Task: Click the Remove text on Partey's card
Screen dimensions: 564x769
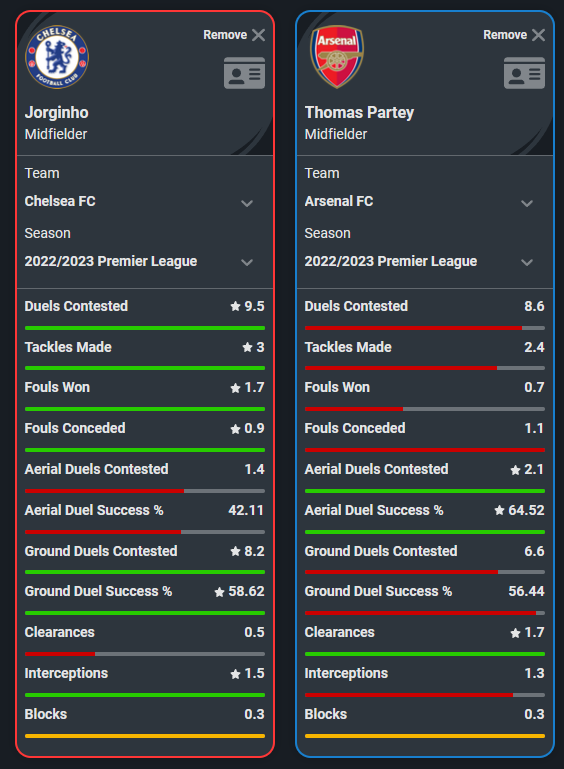Action: pos(505,35)
